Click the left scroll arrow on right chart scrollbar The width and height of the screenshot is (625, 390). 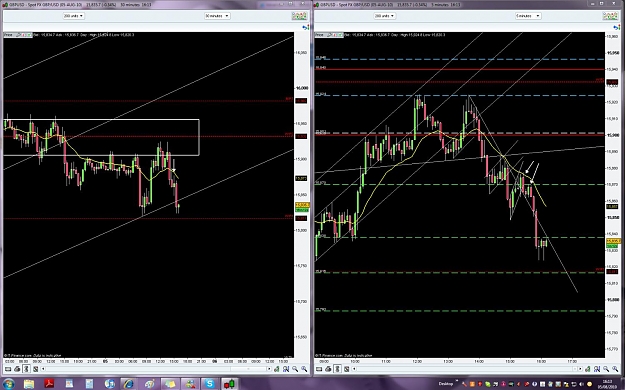354,369
